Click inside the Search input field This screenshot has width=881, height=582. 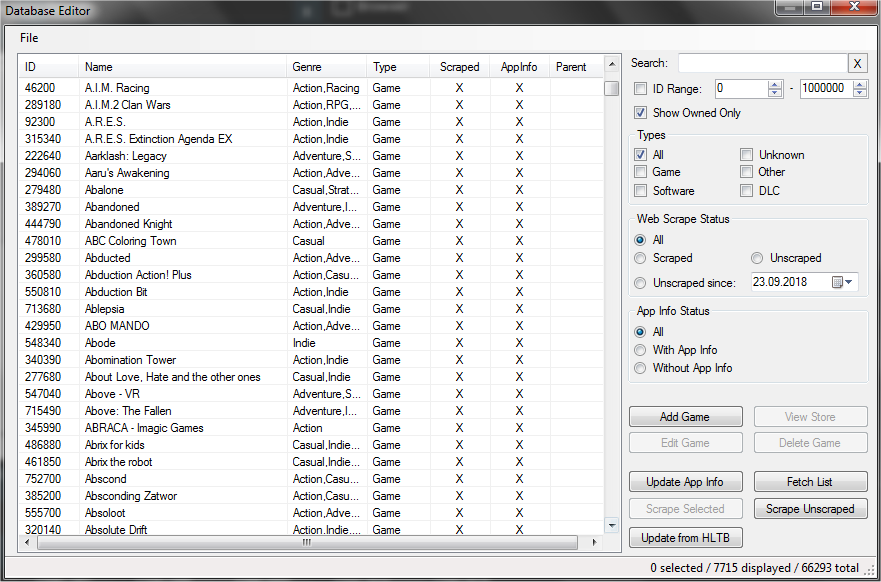pos(762,63)
